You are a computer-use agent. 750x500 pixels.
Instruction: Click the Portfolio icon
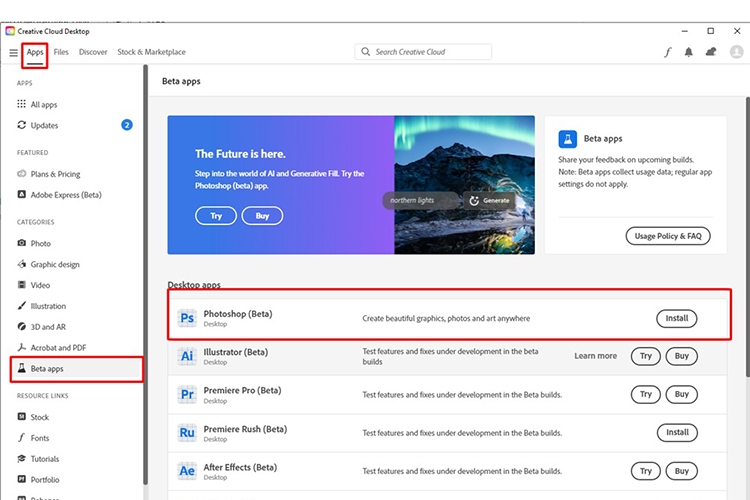tap(22, 479)
